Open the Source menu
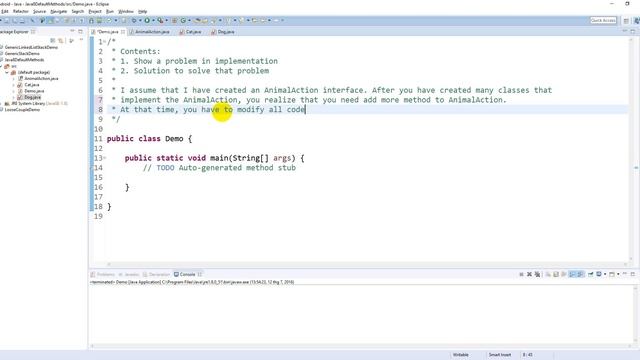Viewport: 640px width, 360px height. click(39, 11)
